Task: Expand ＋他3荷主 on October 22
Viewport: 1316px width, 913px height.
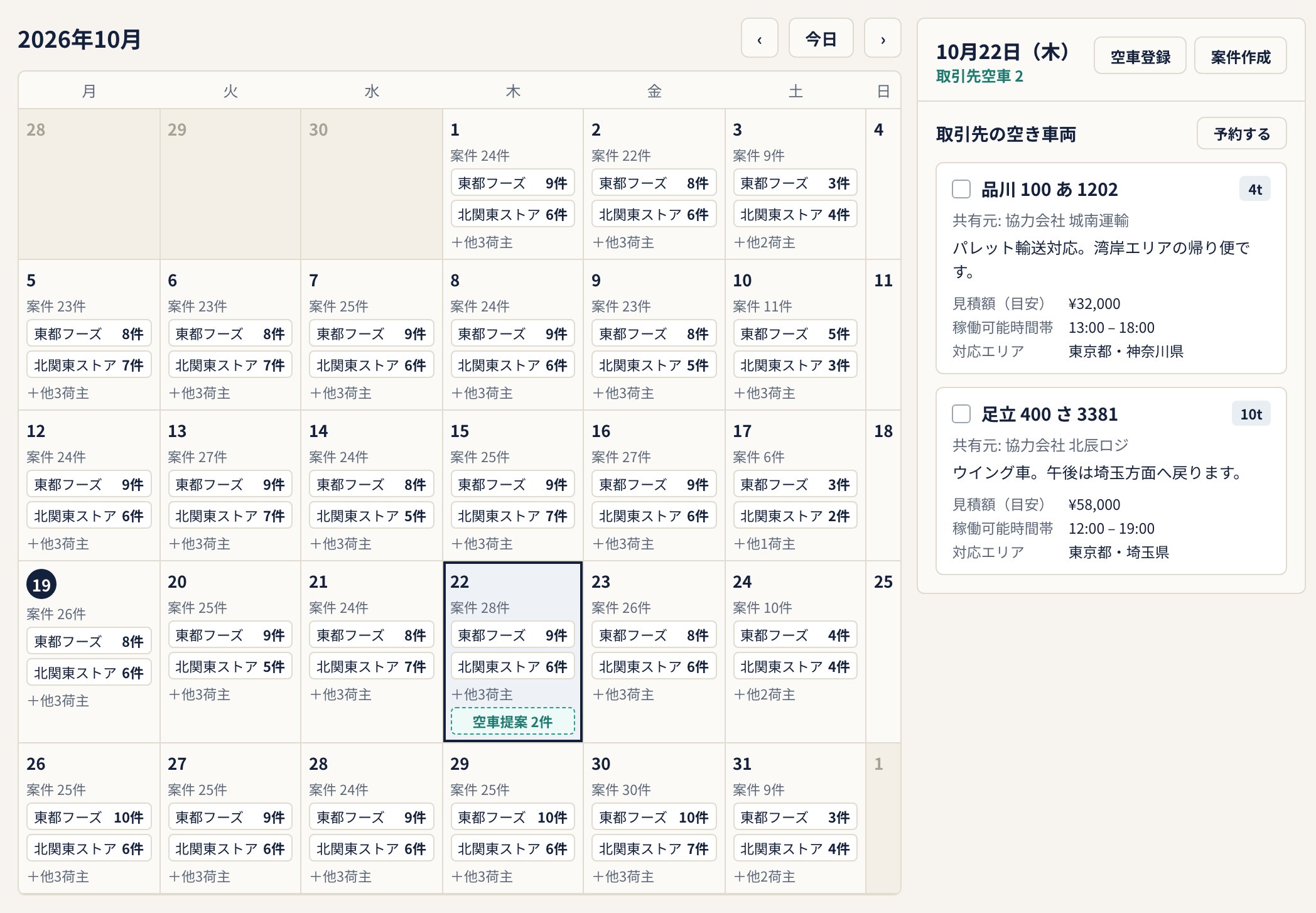Action: (x=482, y=694)
